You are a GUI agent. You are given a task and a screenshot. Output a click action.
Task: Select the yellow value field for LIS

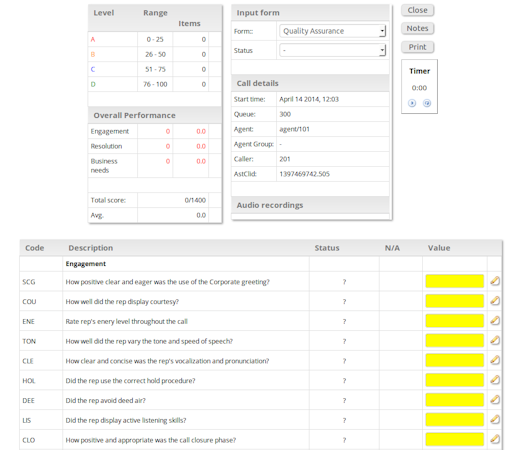[455, 419]
